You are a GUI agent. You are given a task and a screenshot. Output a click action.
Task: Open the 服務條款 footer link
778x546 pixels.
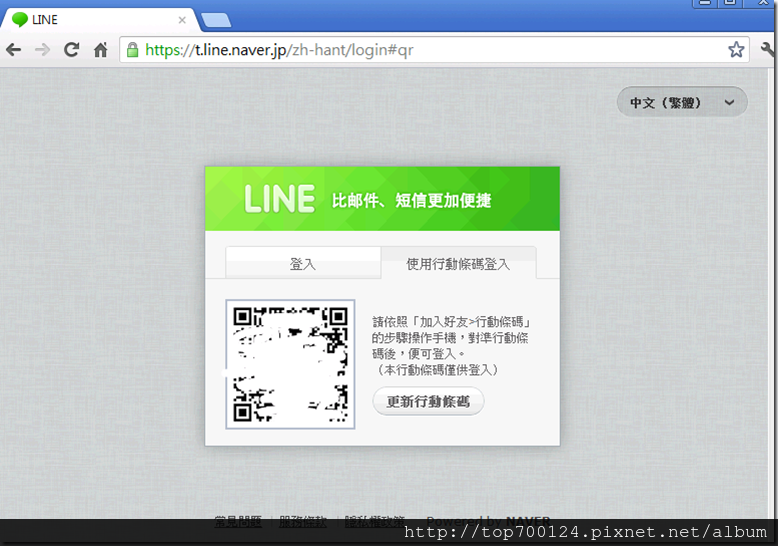pyautogui.click(x=303, y=522)
